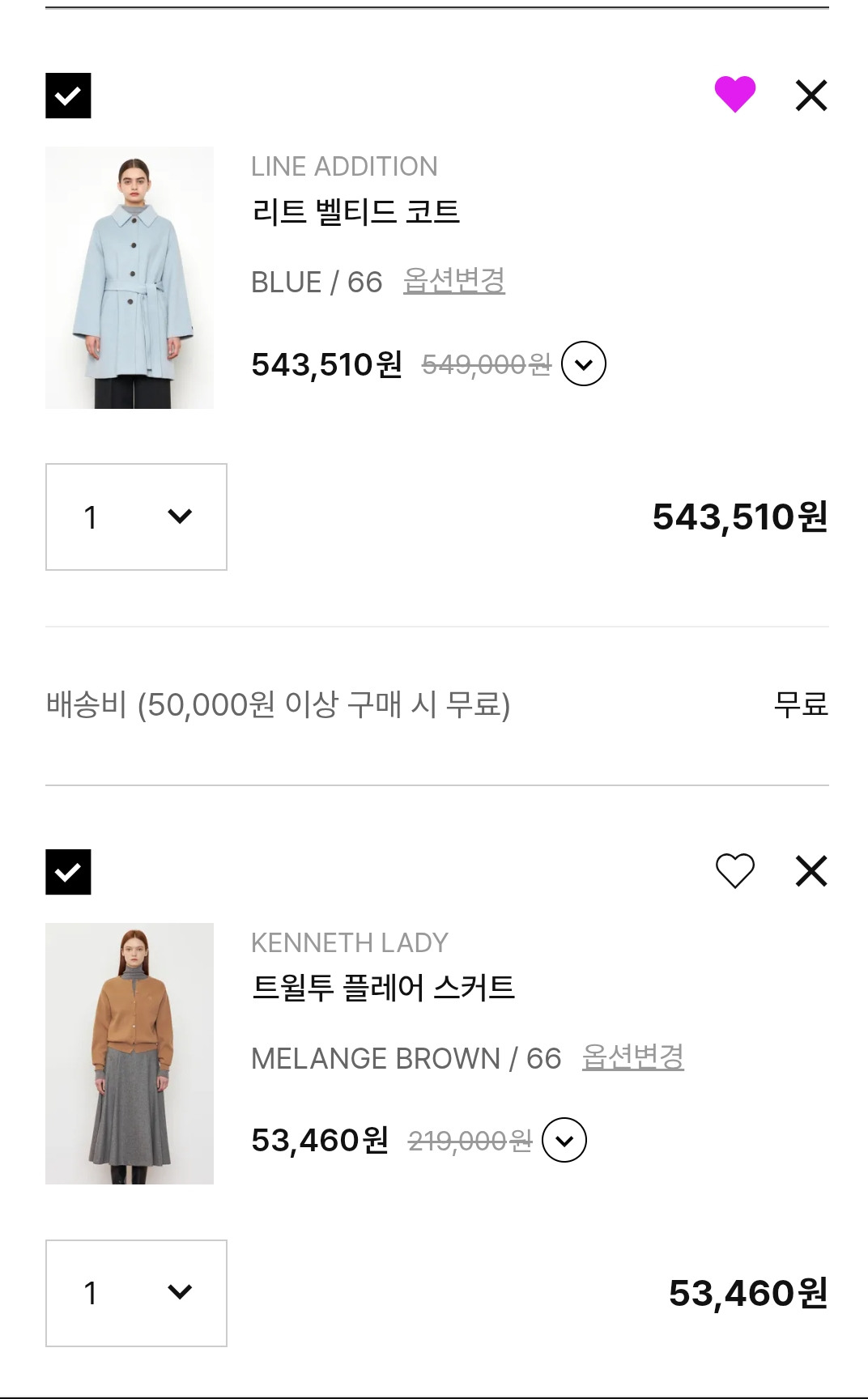Uncheck the LINE ADDITION coat checkbox
This screenshot has height=1399, width=868.
[x=68, y=96]
